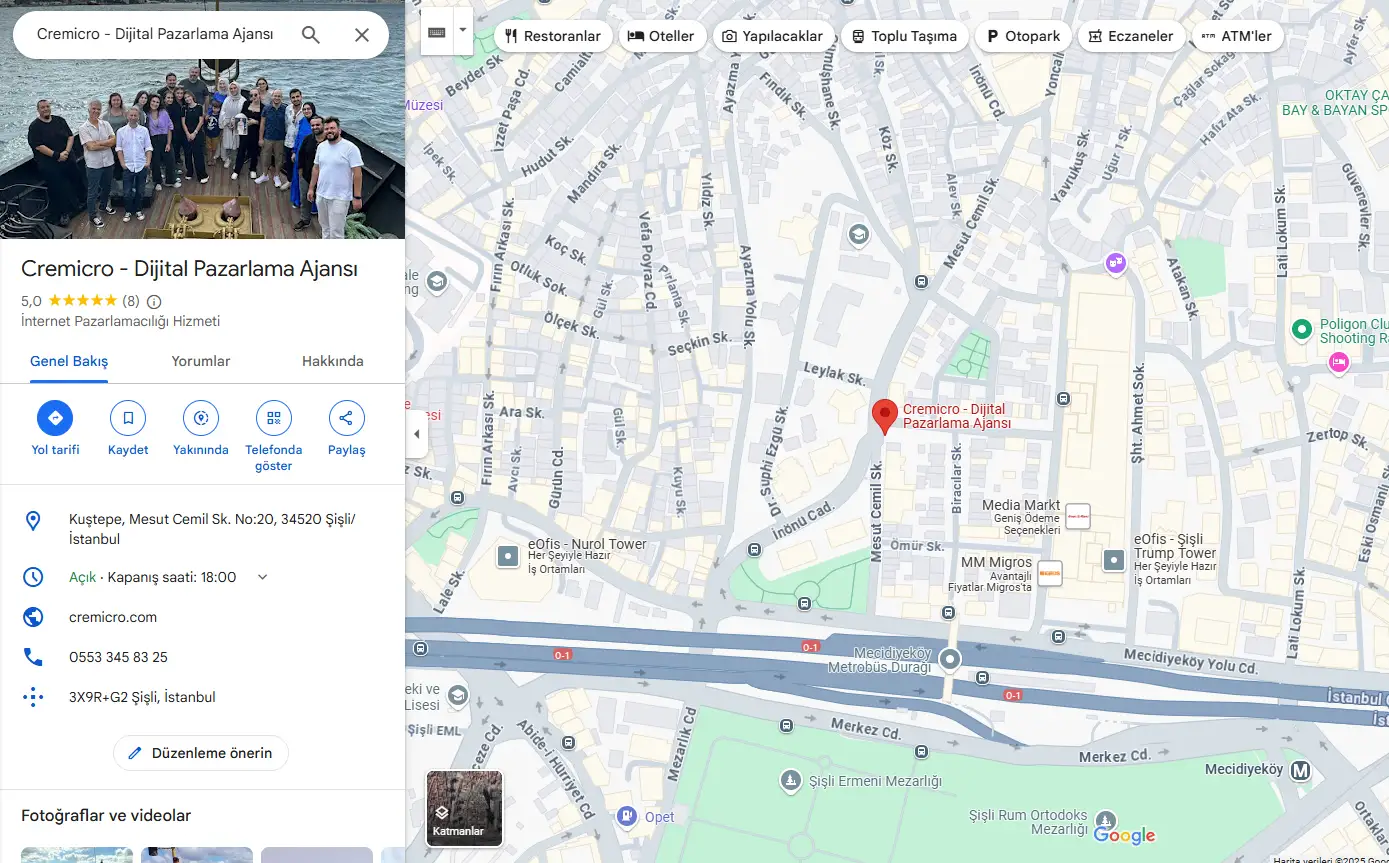The width and height of the screenshot is (1389, 863).
Task: Click the Mecidiyeköy Metrobüs Durağı marker
Action: [950, 659]
